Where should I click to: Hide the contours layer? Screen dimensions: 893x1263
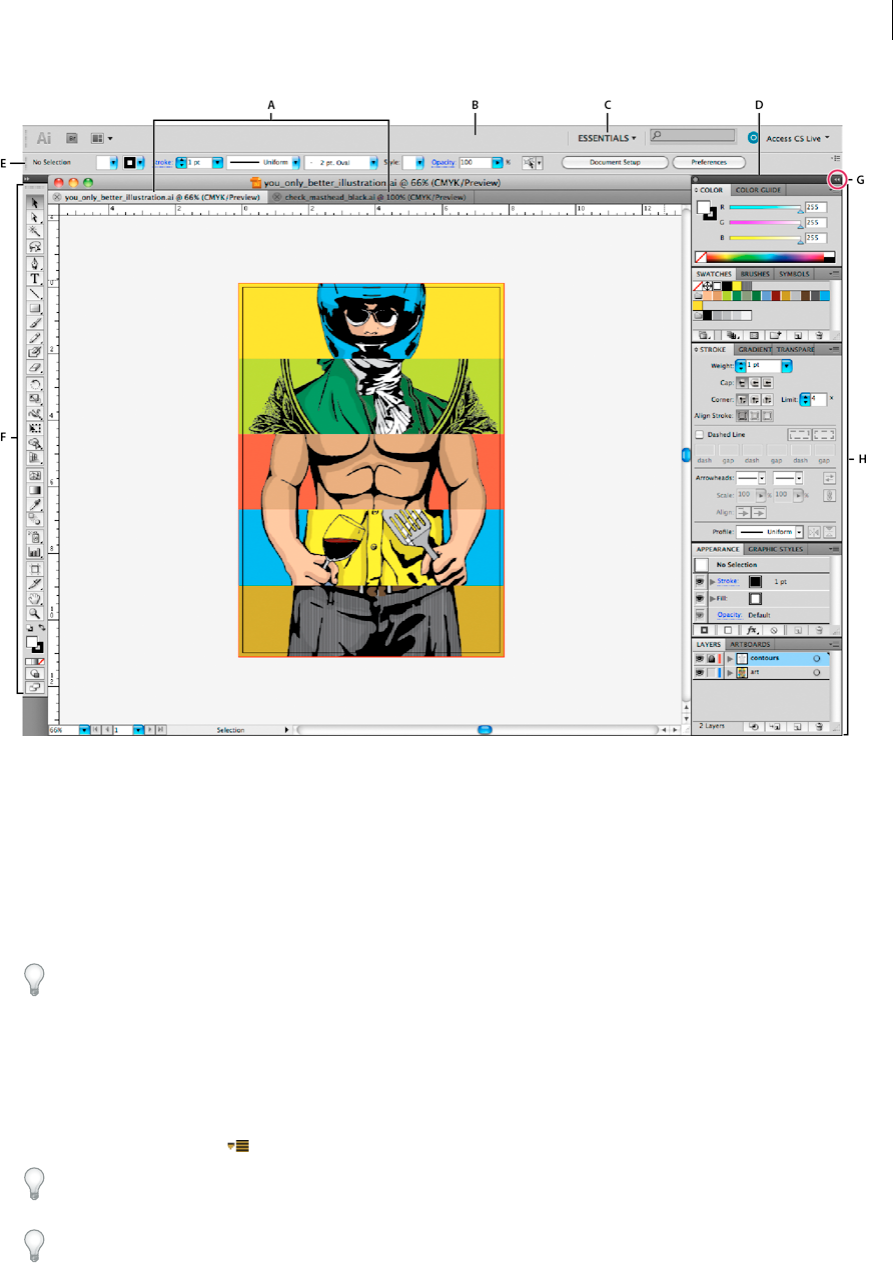coord(699,658)
